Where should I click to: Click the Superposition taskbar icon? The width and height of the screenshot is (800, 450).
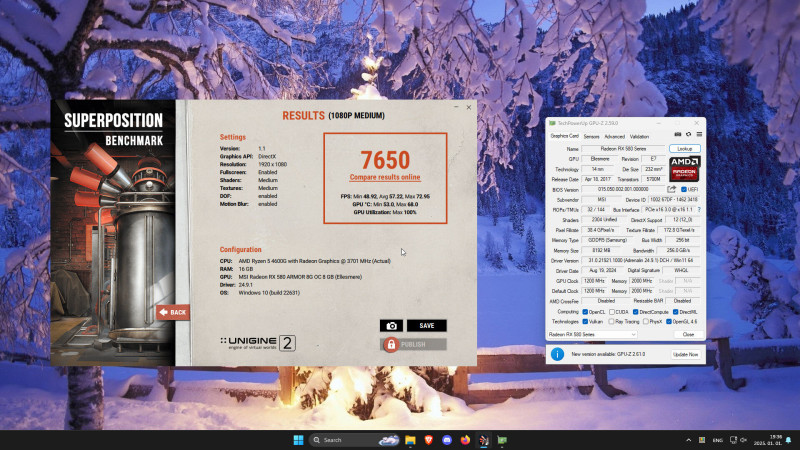pyautogui.click(x=484, y=440)
